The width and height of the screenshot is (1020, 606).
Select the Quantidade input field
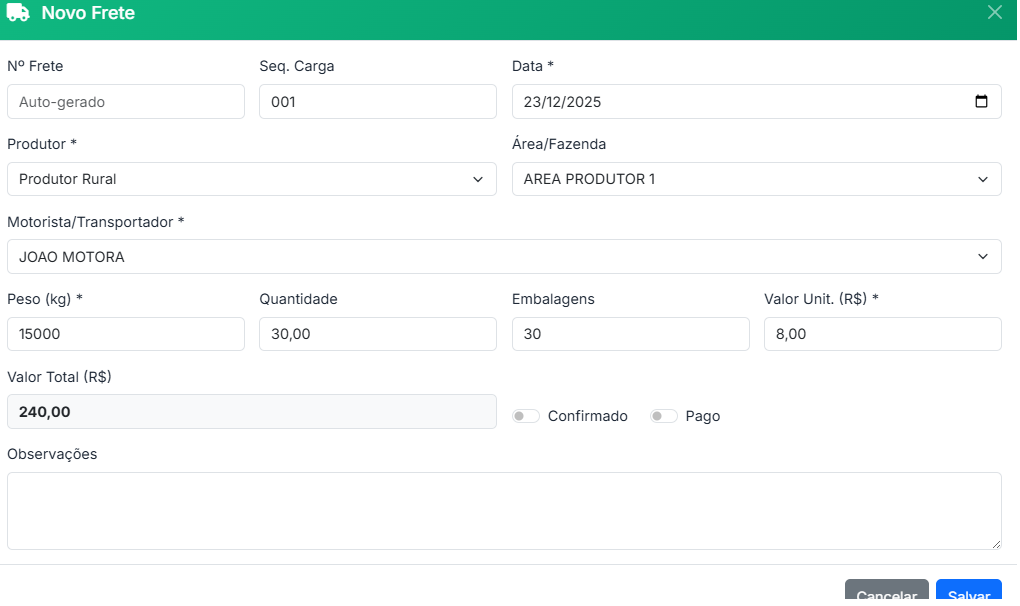pyautogui.click(x=377, y=334)
